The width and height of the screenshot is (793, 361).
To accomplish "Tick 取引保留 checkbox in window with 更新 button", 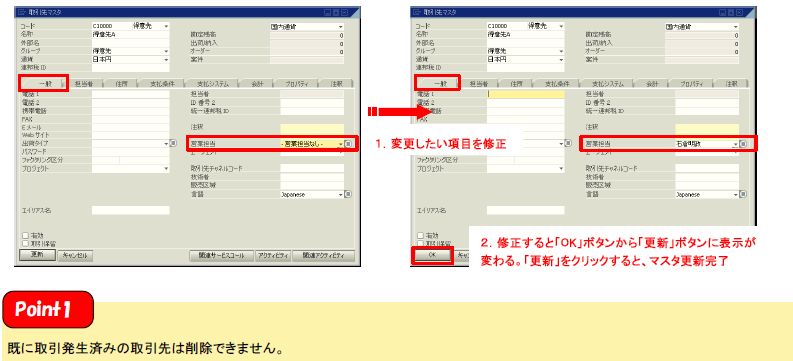I will [x=25, y=243].
